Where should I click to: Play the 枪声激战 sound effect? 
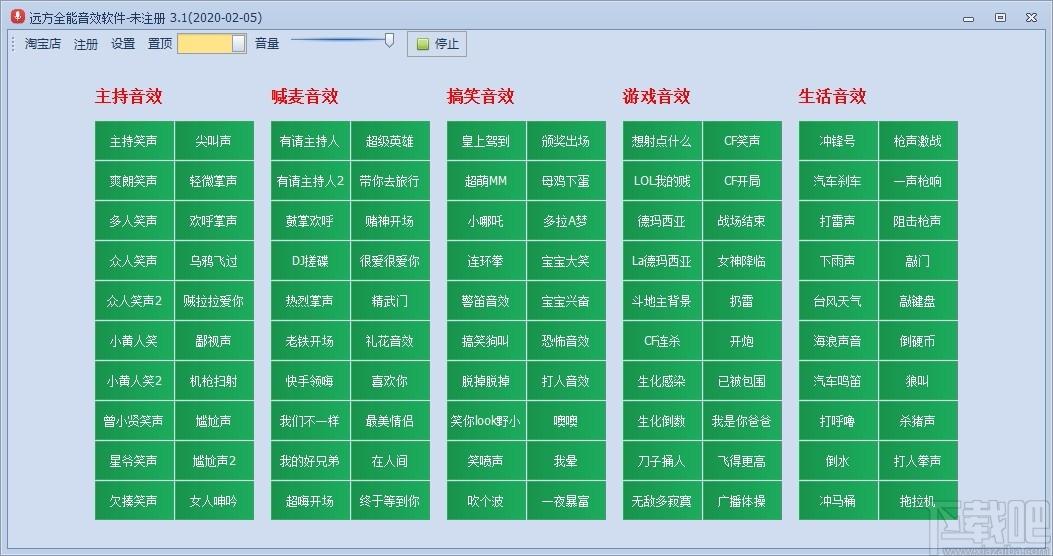[918, 141]
